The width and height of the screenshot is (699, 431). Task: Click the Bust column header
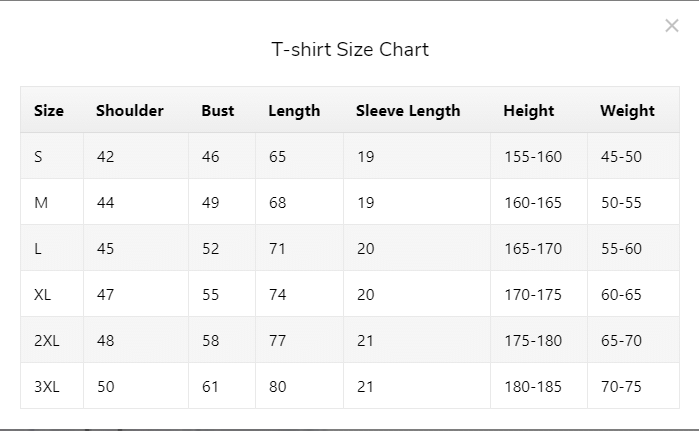(218, 111)
